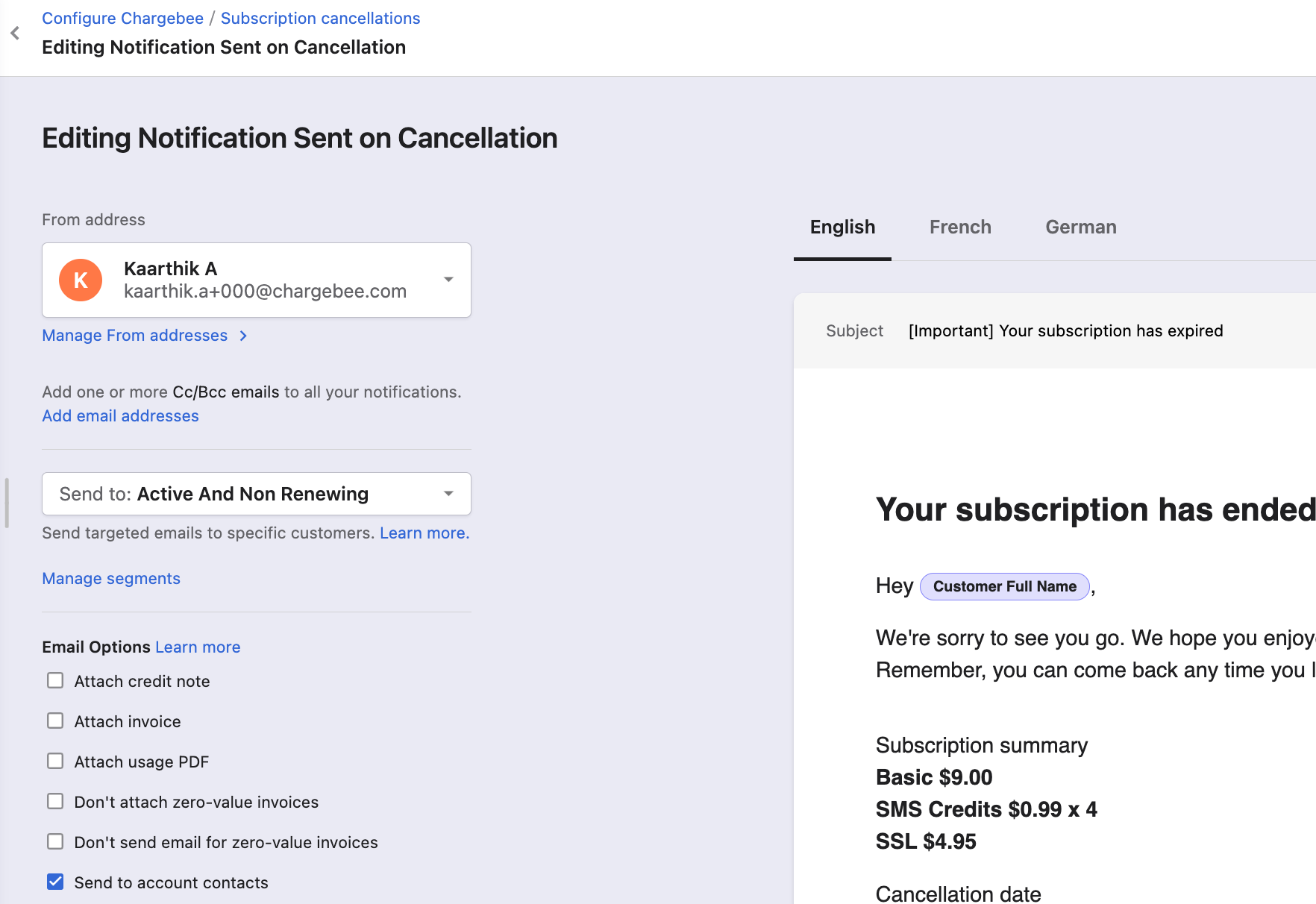
Task: Click the back arrow icon in header
Action: tap(15, 33)
